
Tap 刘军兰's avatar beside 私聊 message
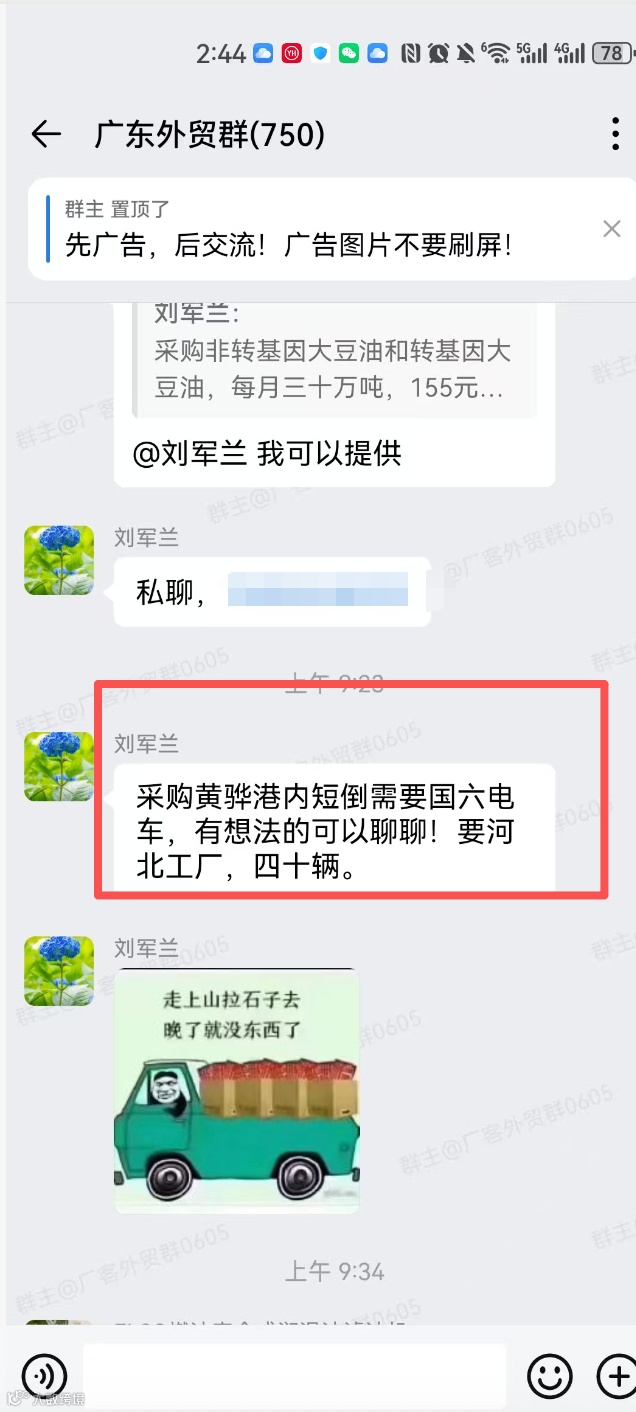[x=59, y=560]
